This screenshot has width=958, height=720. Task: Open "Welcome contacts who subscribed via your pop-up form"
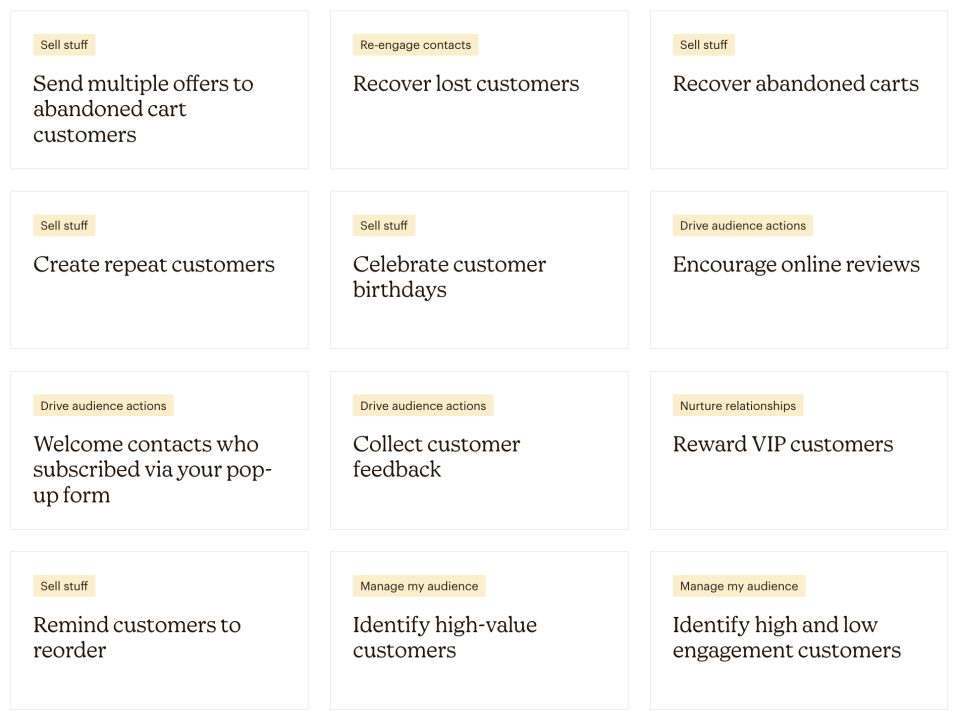(x=152, y=469)
